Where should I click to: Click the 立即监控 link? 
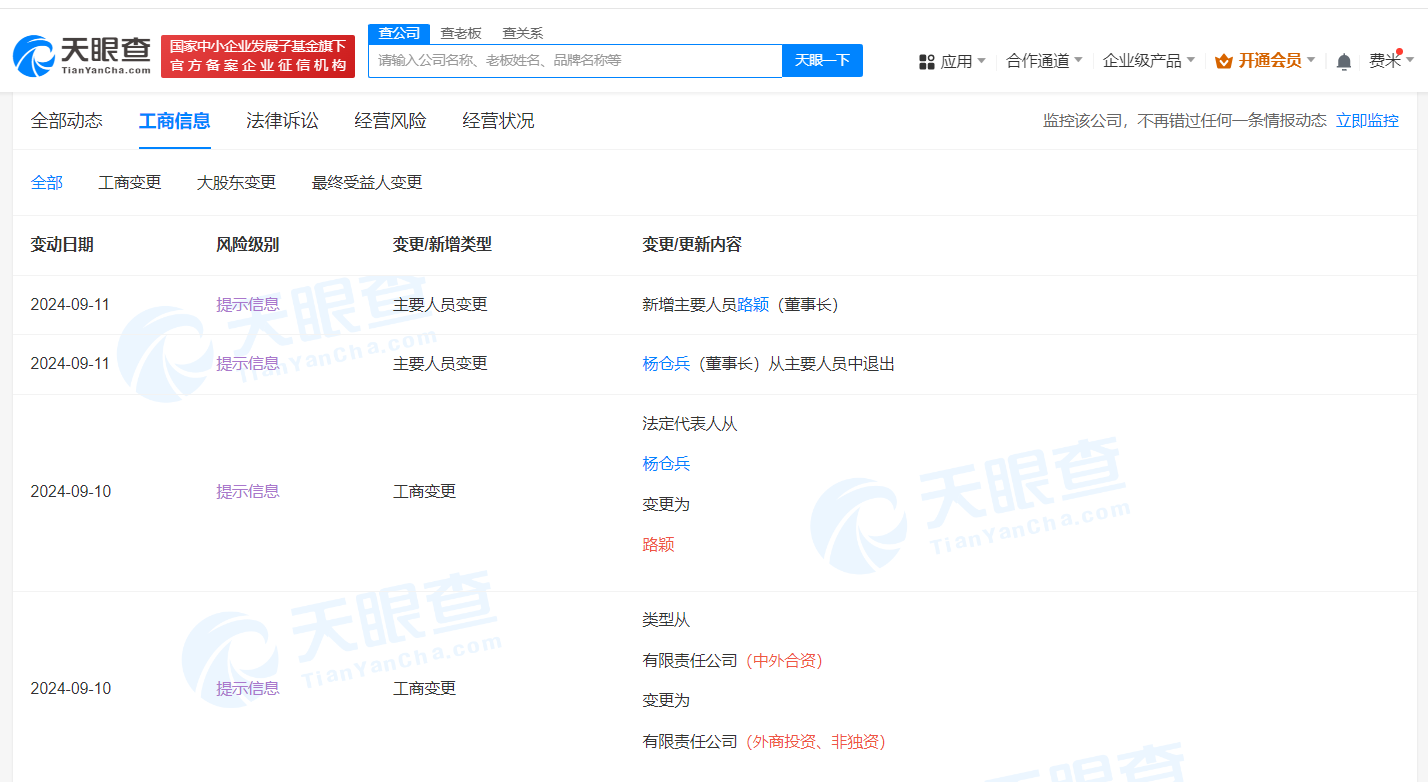1367,120
